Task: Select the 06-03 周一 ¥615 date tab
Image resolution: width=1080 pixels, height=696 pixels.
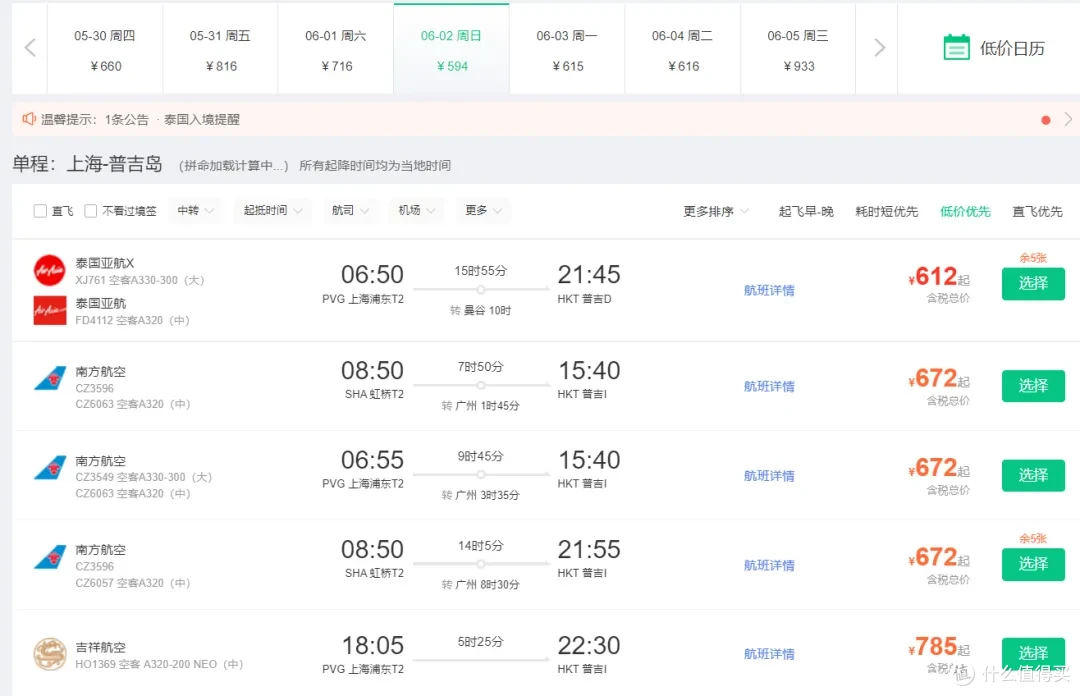Action: pos(567,48)
